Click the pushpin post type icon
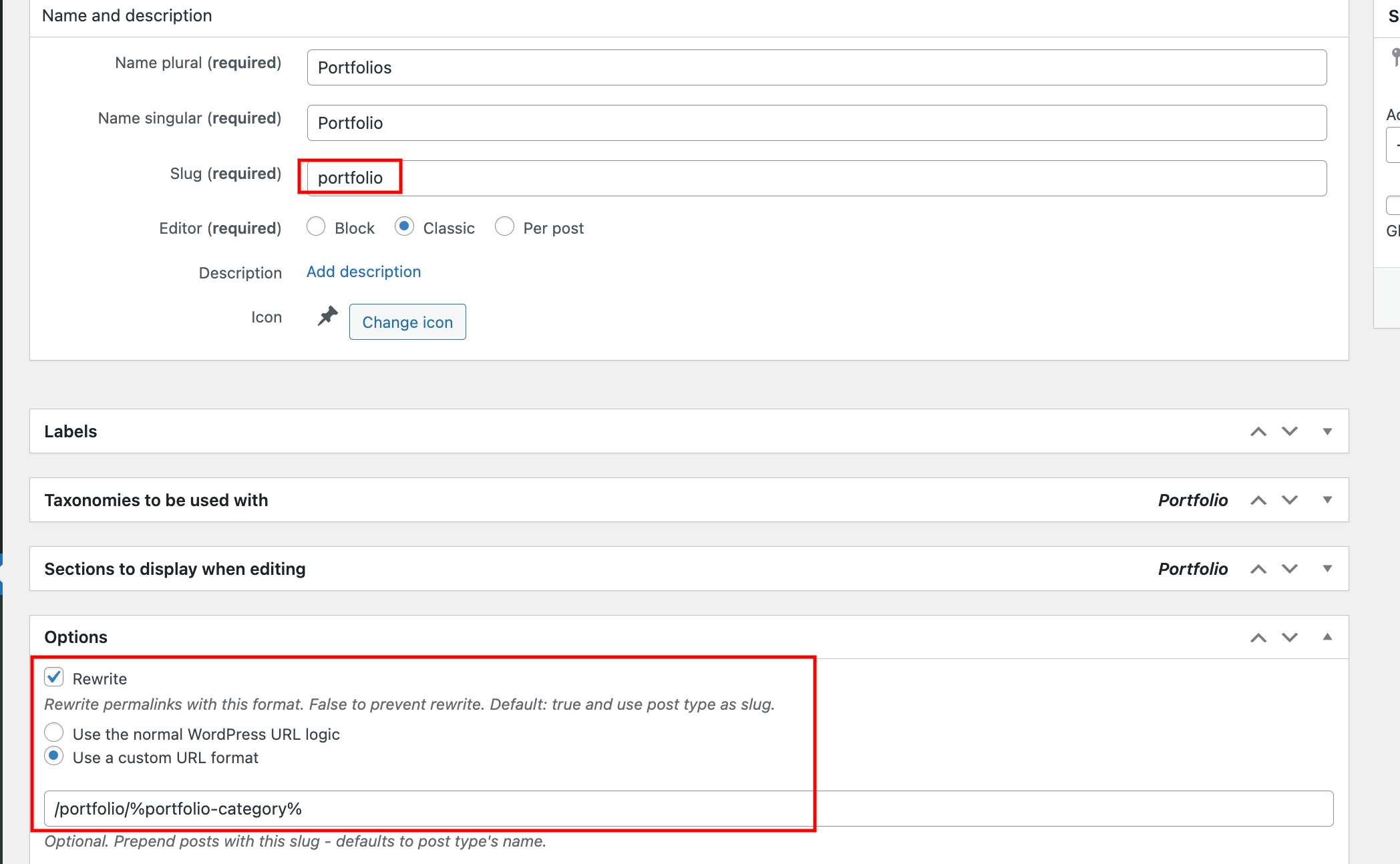1400x864 pixels. 327,316
